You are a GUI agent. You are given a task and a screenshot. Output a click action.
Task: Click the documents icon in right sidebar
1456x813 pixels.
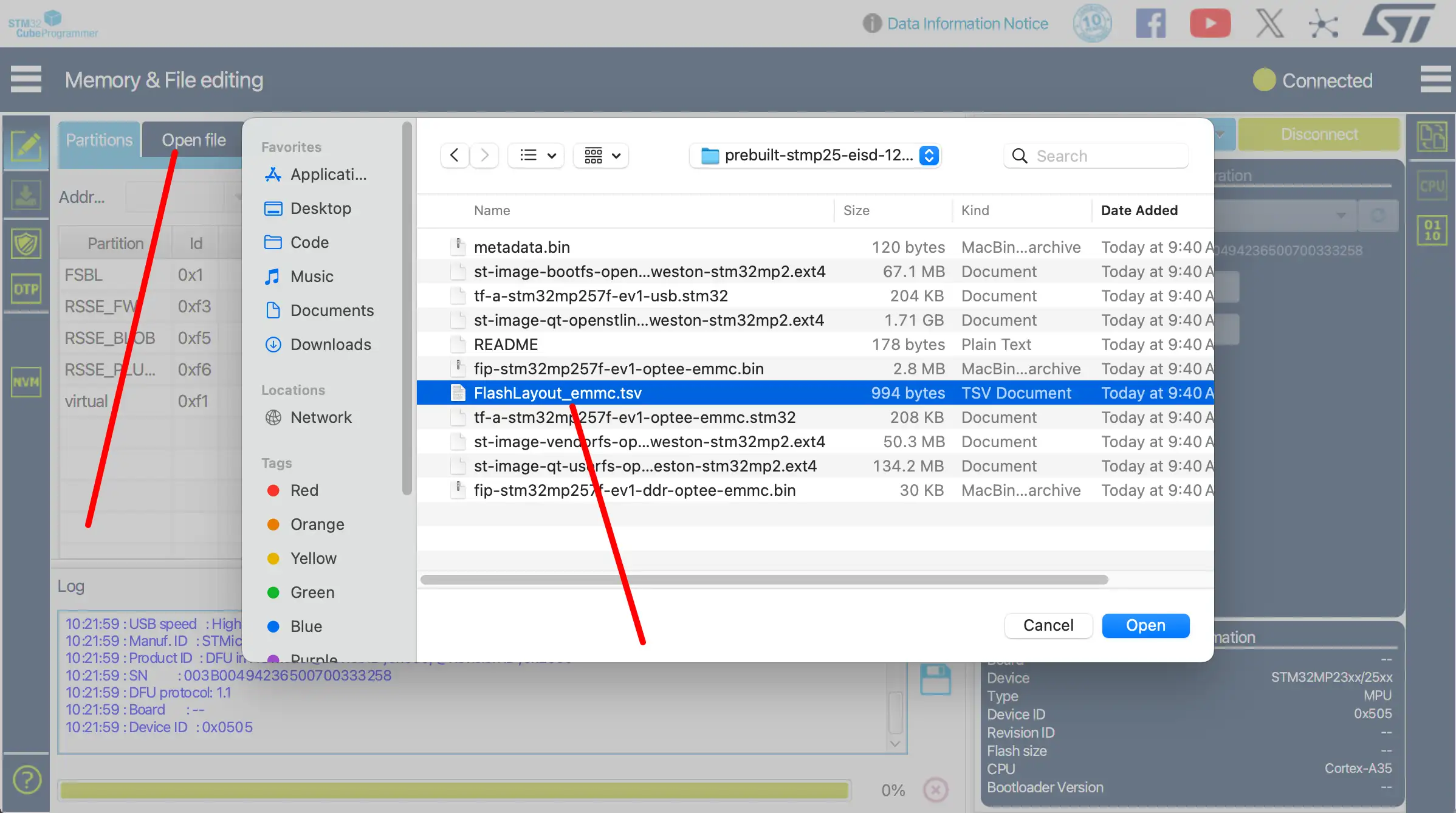click(x=1432, y=137)
